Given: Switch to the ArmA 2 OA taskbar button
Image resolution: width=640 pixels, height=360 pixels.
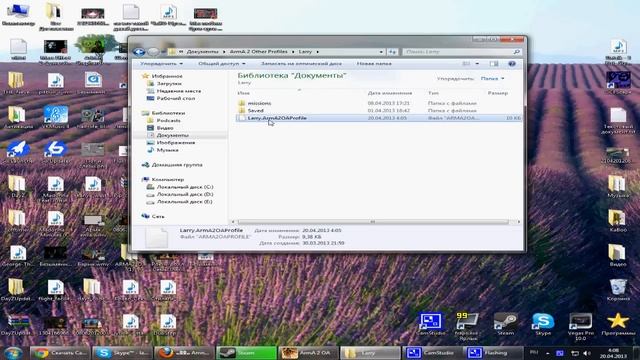Looking at the screenshot, I should (308, 353).
